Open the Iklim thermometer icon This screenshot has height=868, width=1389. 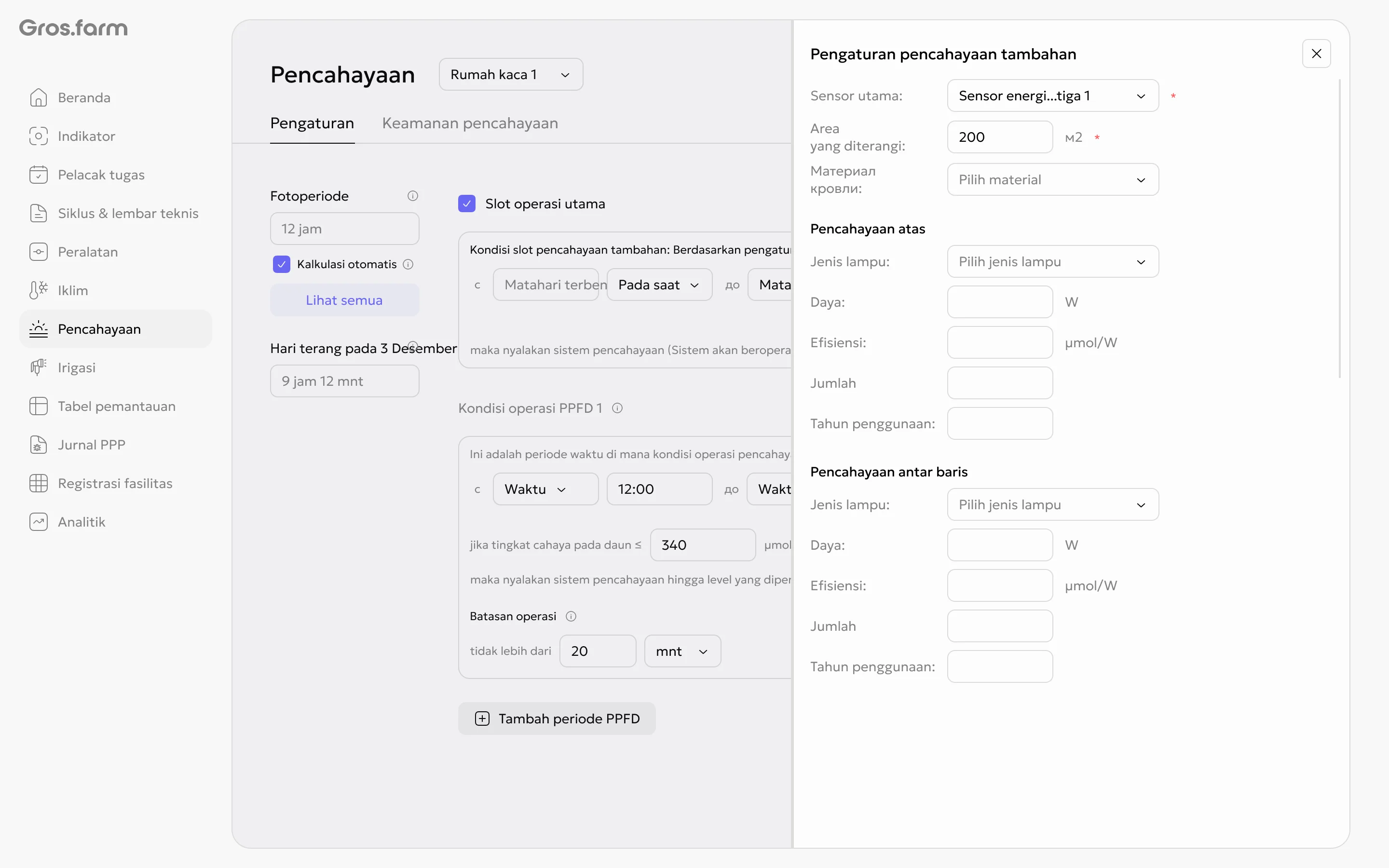pos(39,290)
